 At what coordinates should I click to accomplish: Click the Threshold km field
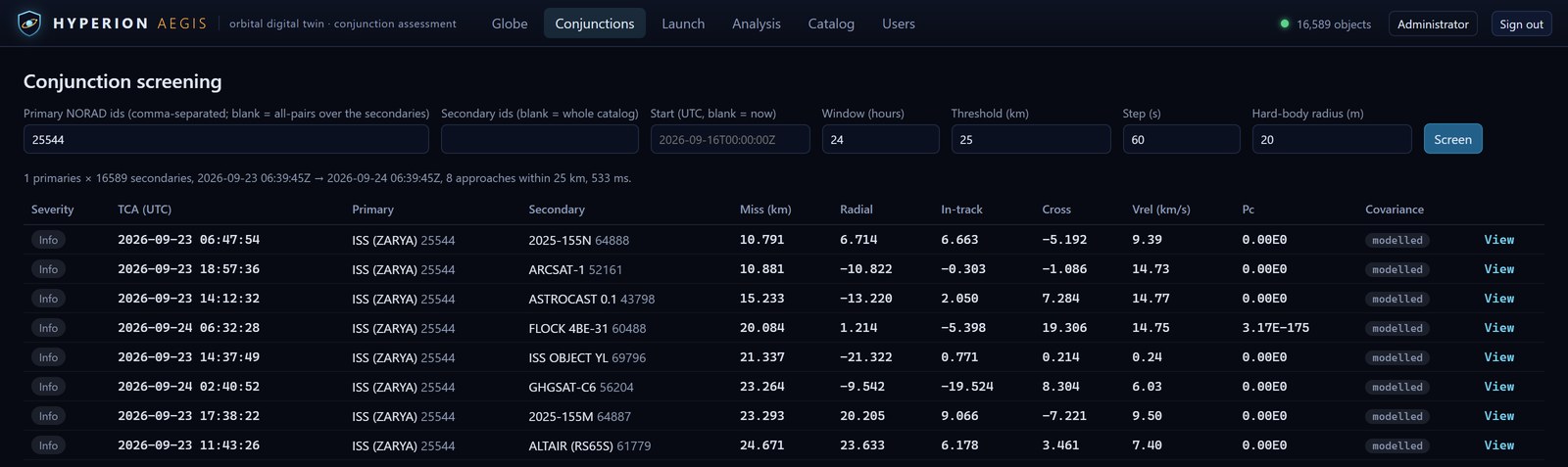pyautogui.click(x=1031, y=139)
